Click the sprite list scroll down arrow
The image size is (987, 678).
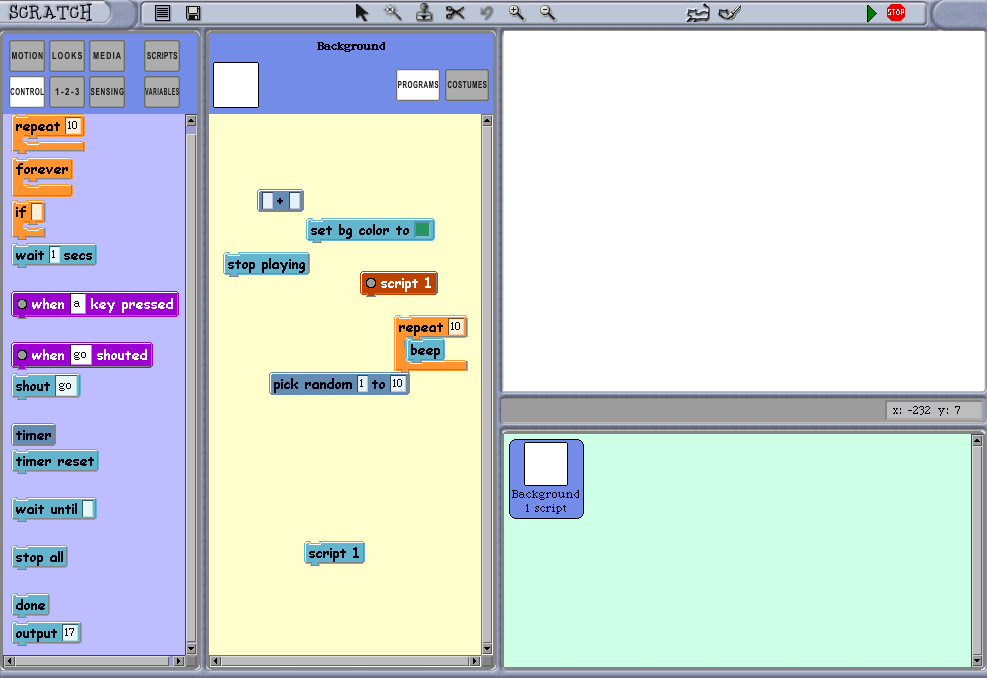(977, 660)
